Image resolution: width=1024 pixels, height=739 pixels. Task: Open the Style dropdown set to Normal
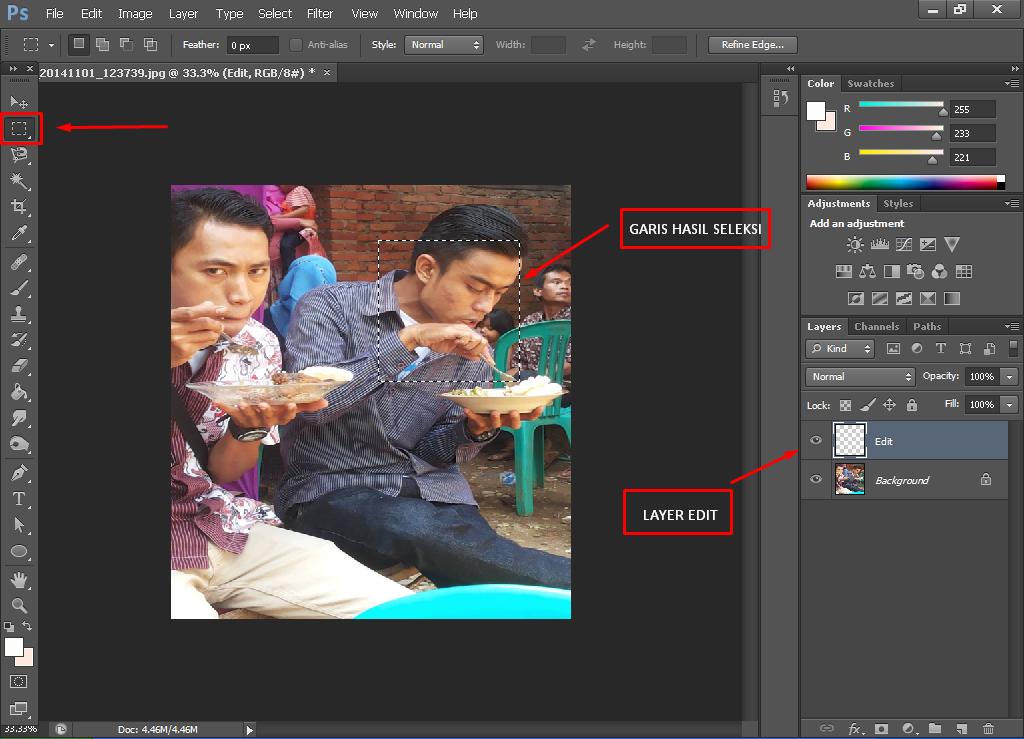pos(444,44)
